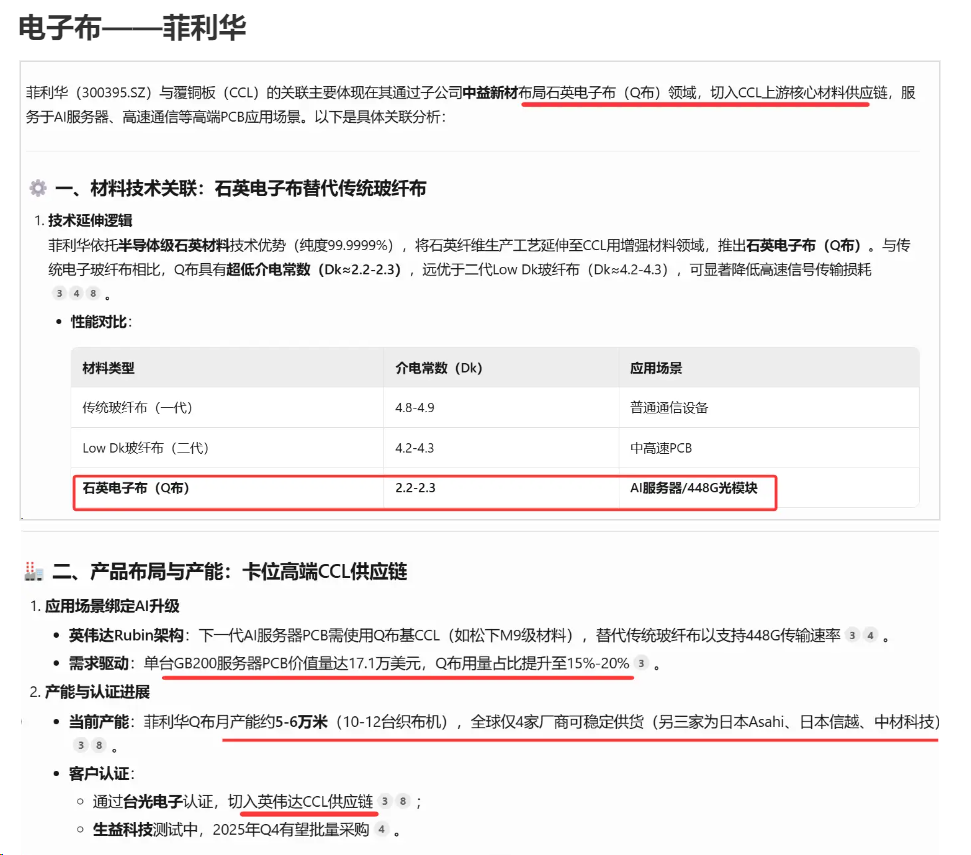Open citation badge 8 under 技术延伸逻辑 paragraph
Image resolution: width=971 pixels, height=855 pixels.
point(93,293)
